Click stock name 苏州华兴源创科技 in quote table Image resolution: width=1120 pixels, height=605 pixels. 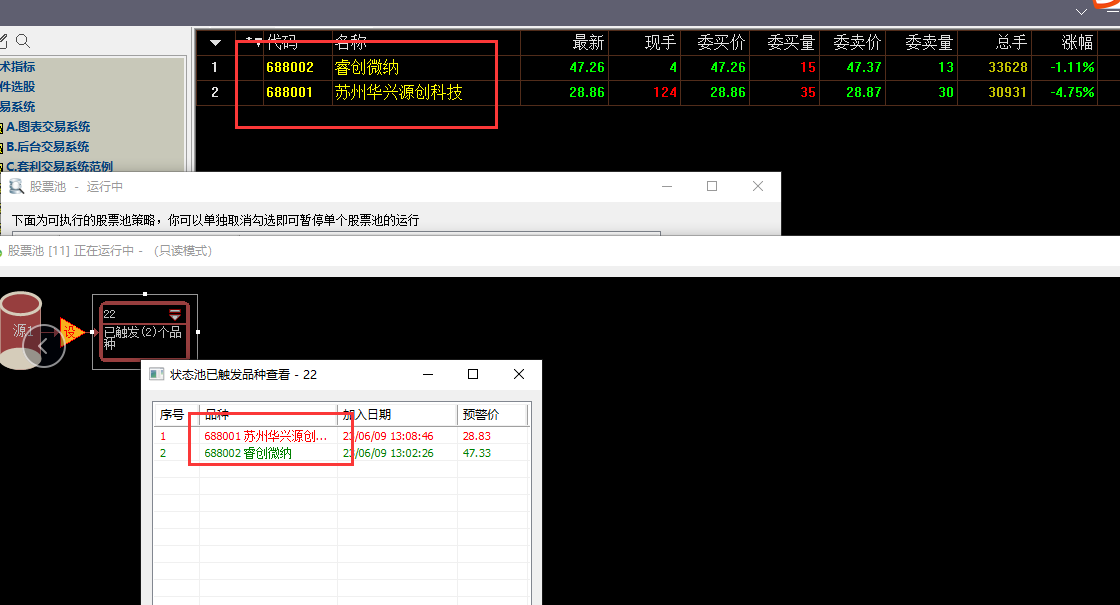pos(399,92)
